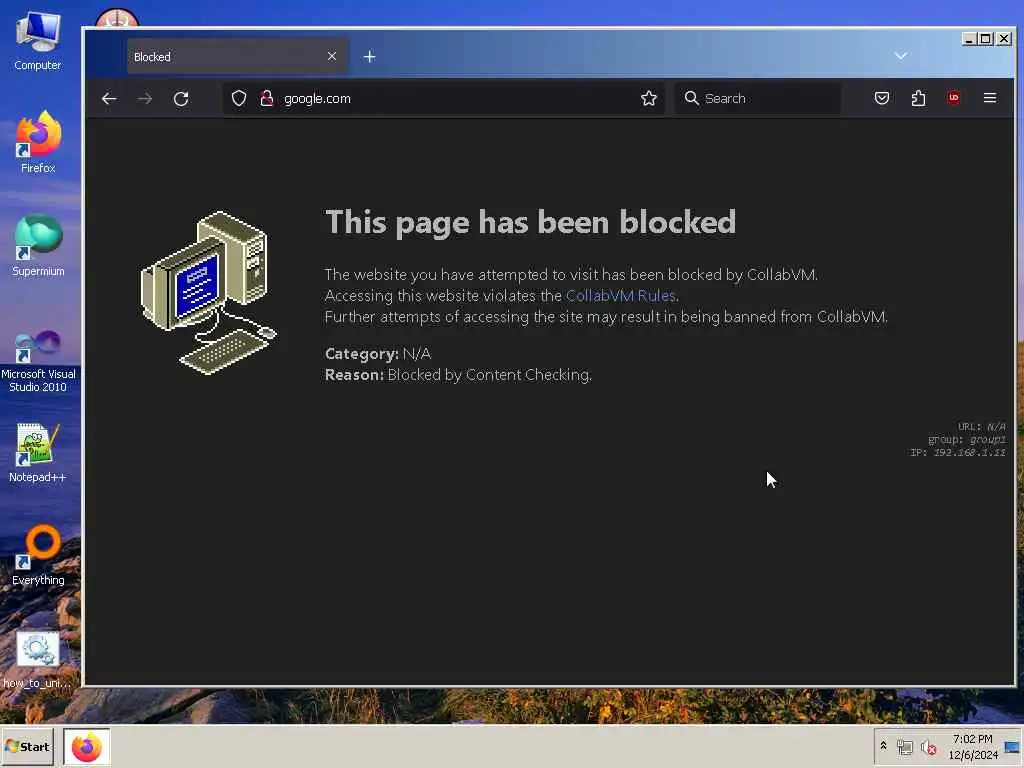Click the Search box in toolbar
This screenshot has width=1024, height=768.
(x=758, y=99)
